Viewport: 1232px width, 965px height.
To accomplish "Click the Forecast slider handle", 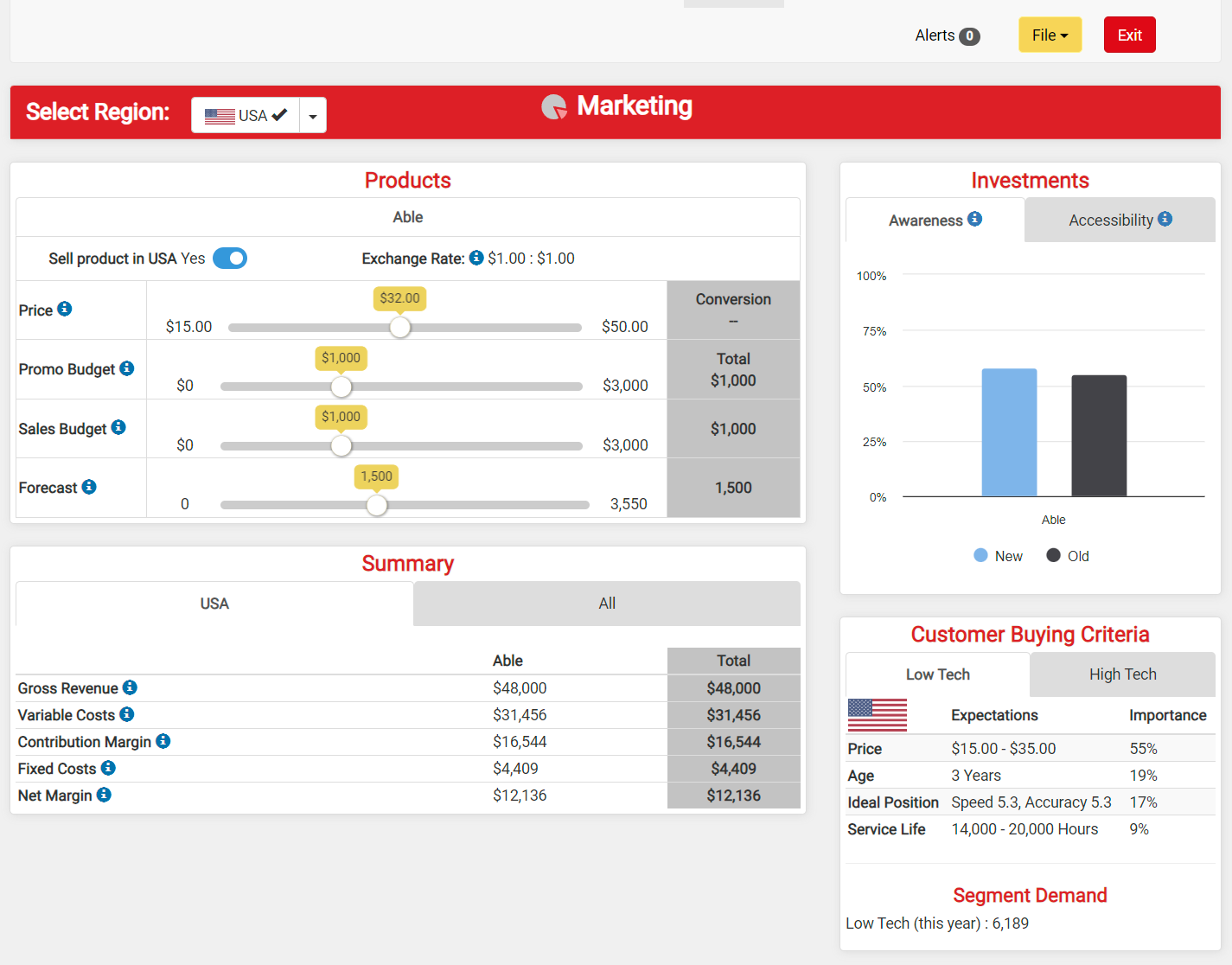I will tap(376, 505).
